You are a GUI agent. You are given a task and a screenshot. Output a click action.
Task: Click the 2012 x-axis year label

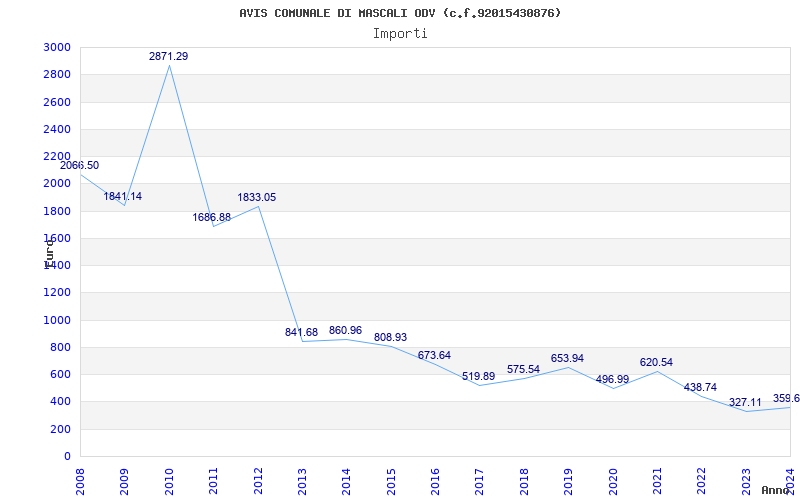pyautogui.click(x=258, y=481)
